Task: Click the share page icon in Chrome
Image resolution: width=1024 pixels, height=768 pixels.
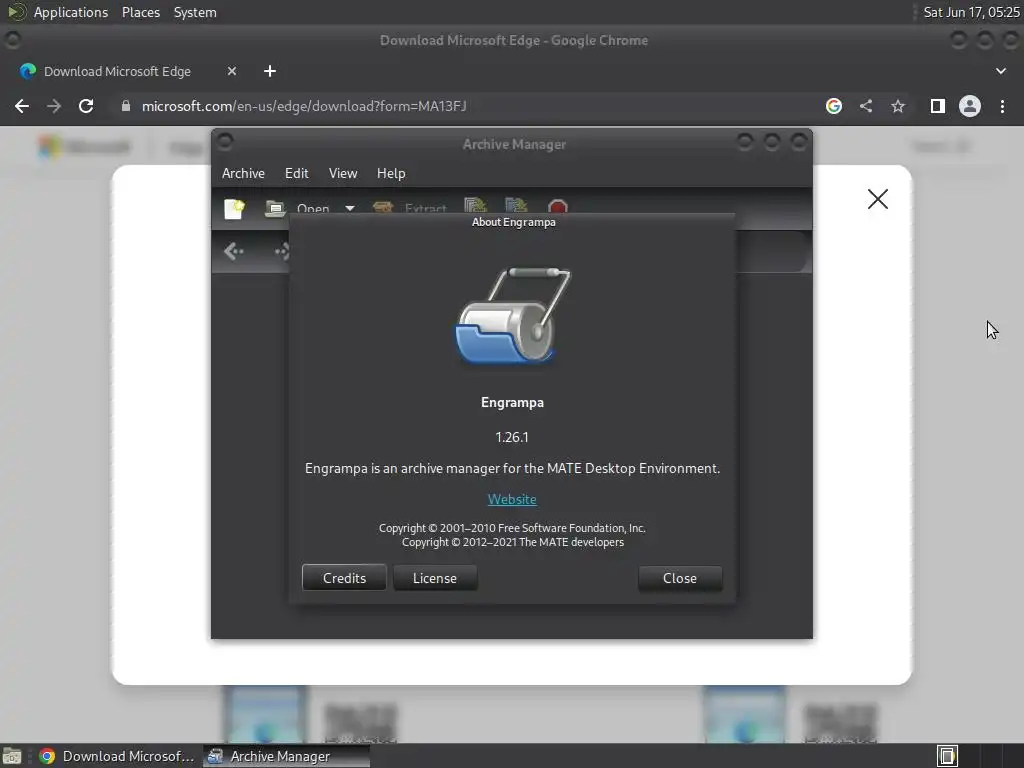Action: click(x=866, y=106)
